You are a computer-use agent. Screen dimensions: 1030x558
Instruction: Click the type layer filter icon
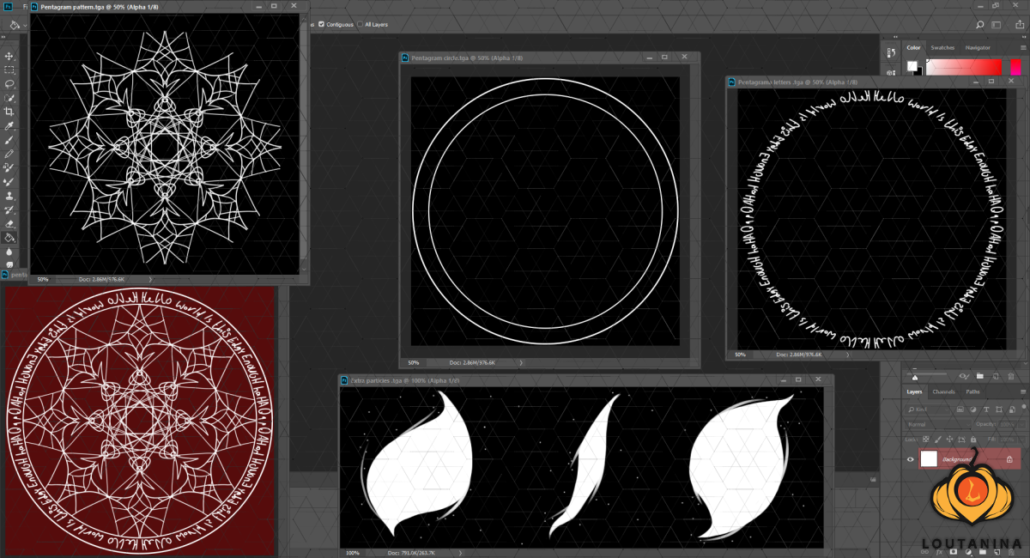click(x=986, y=410)
